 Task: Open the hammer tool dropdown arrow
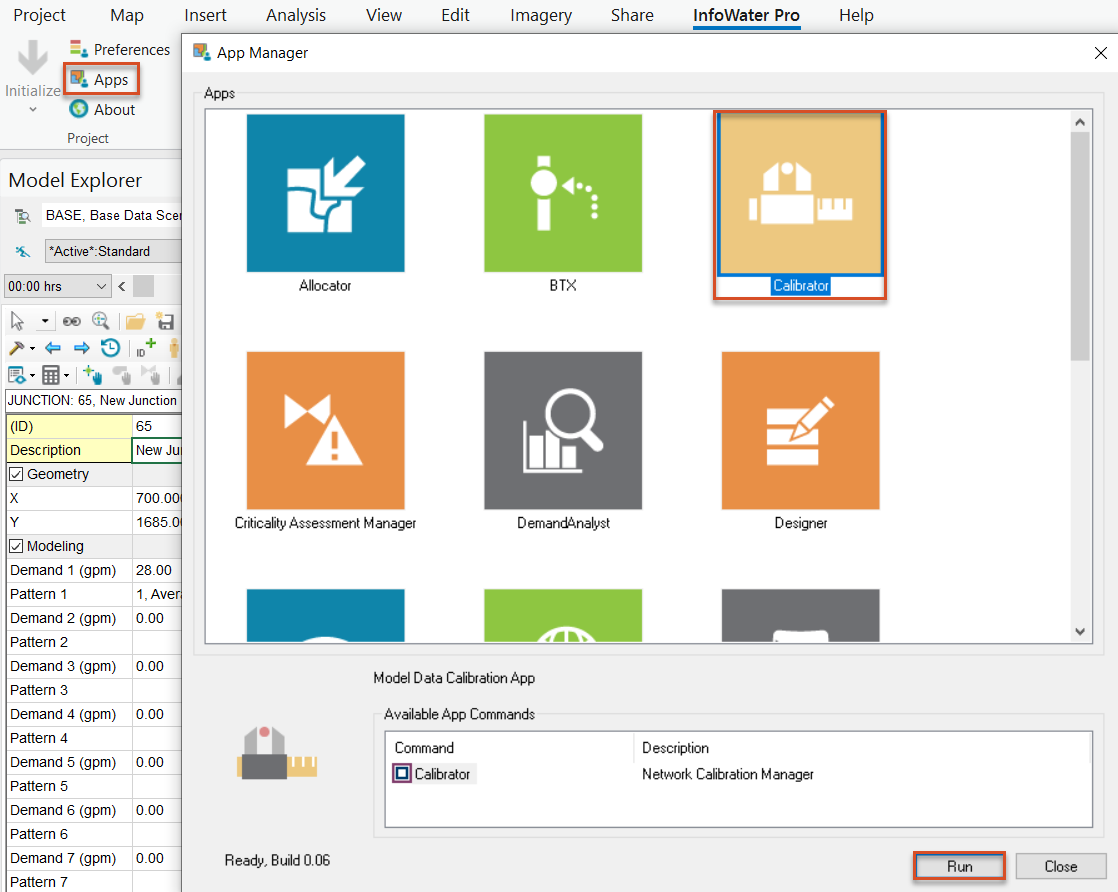tap(32, 349)
